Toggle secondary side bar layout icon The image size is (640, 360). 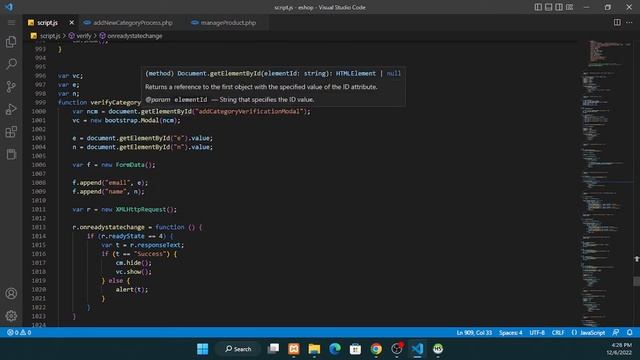pyautogui.click(x=559, y=7)
